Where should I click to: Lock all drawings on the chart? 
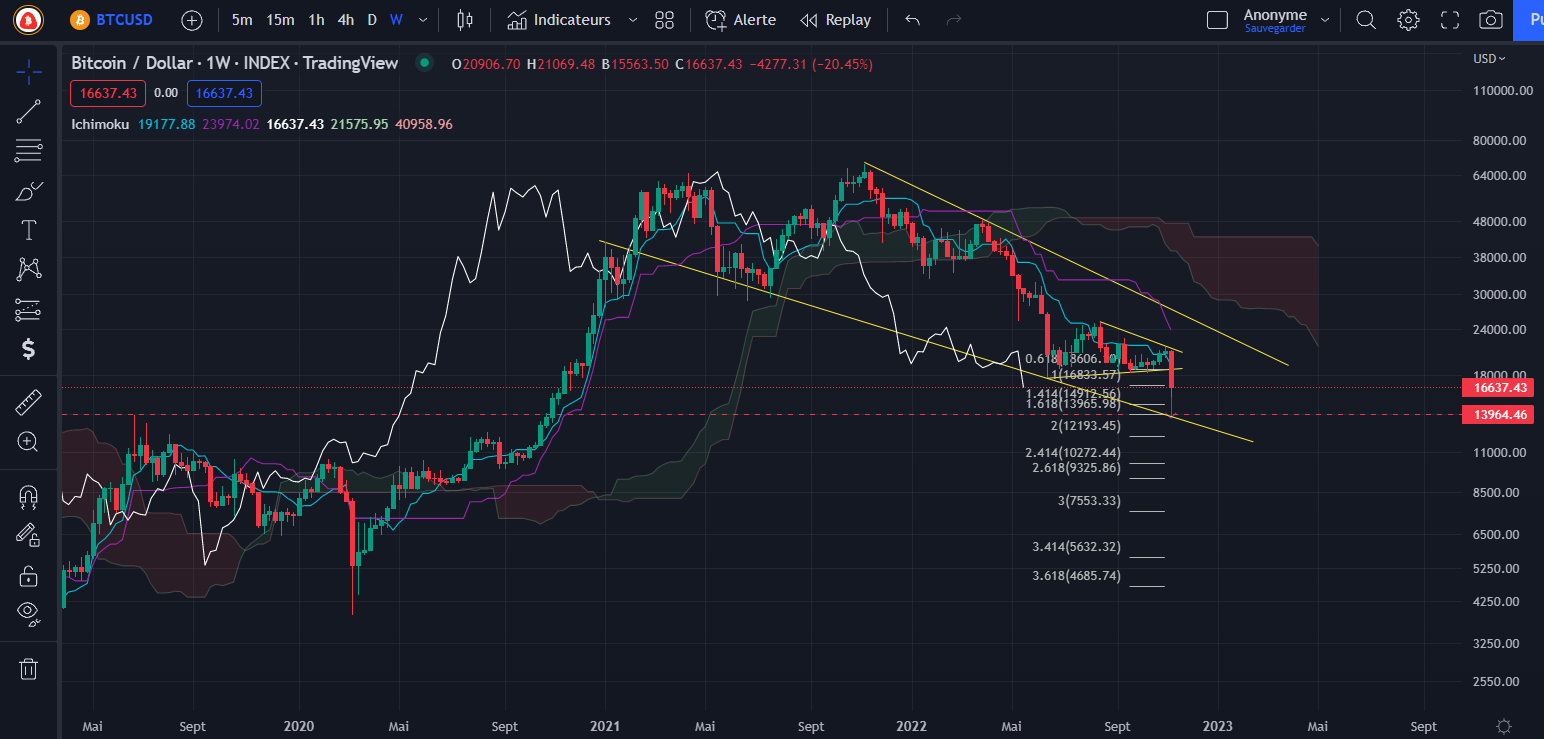28,575
